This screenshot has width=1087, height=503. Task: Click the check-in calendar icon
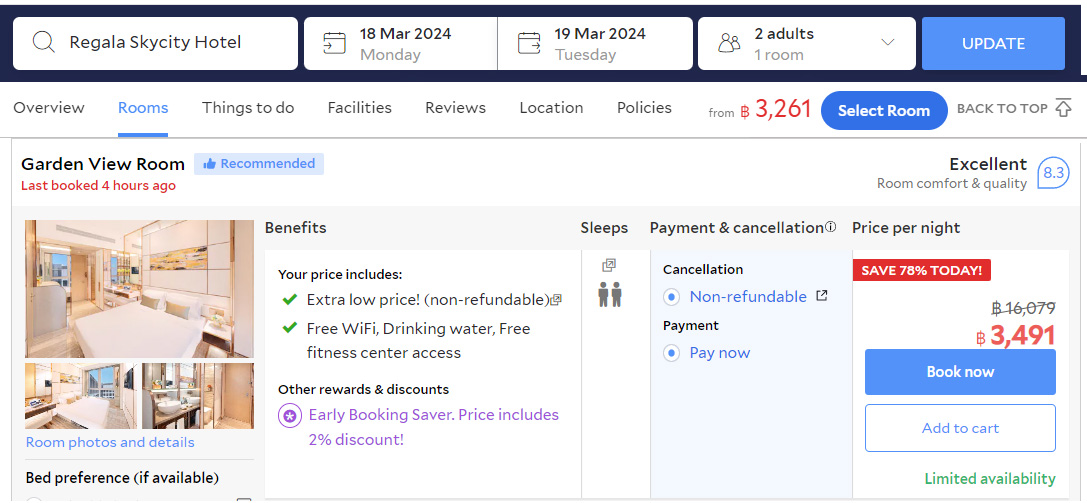[333, 43]
